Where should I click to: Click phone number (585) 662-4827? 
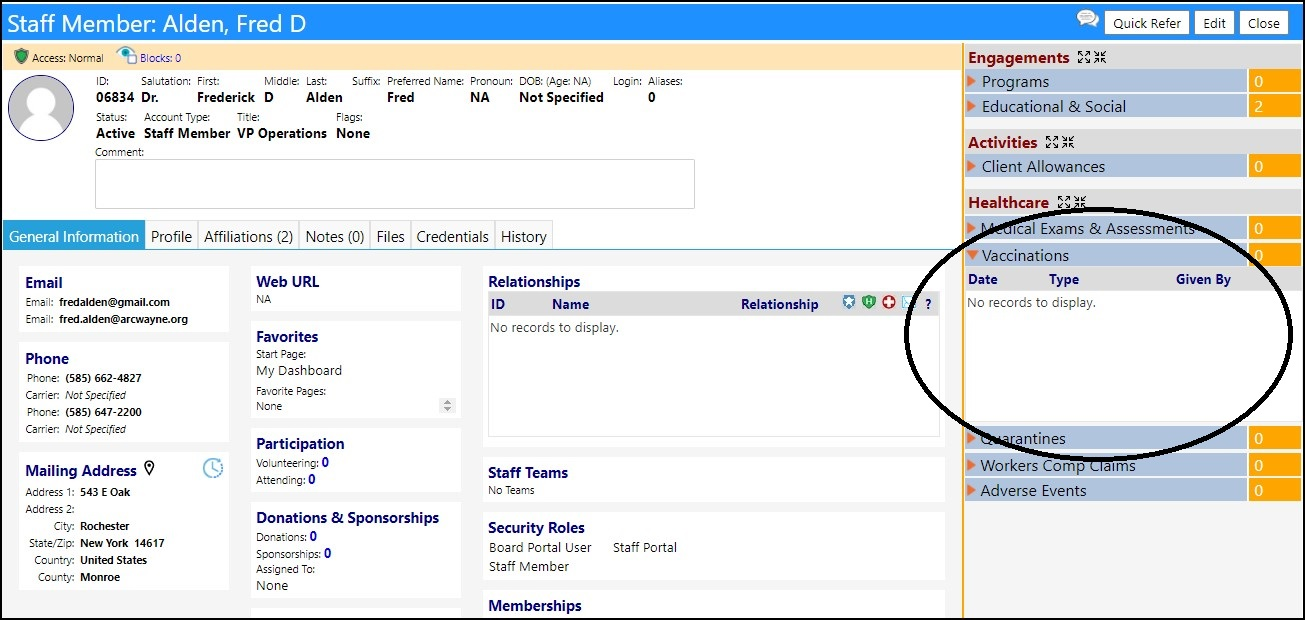click(x=103, y=378)
